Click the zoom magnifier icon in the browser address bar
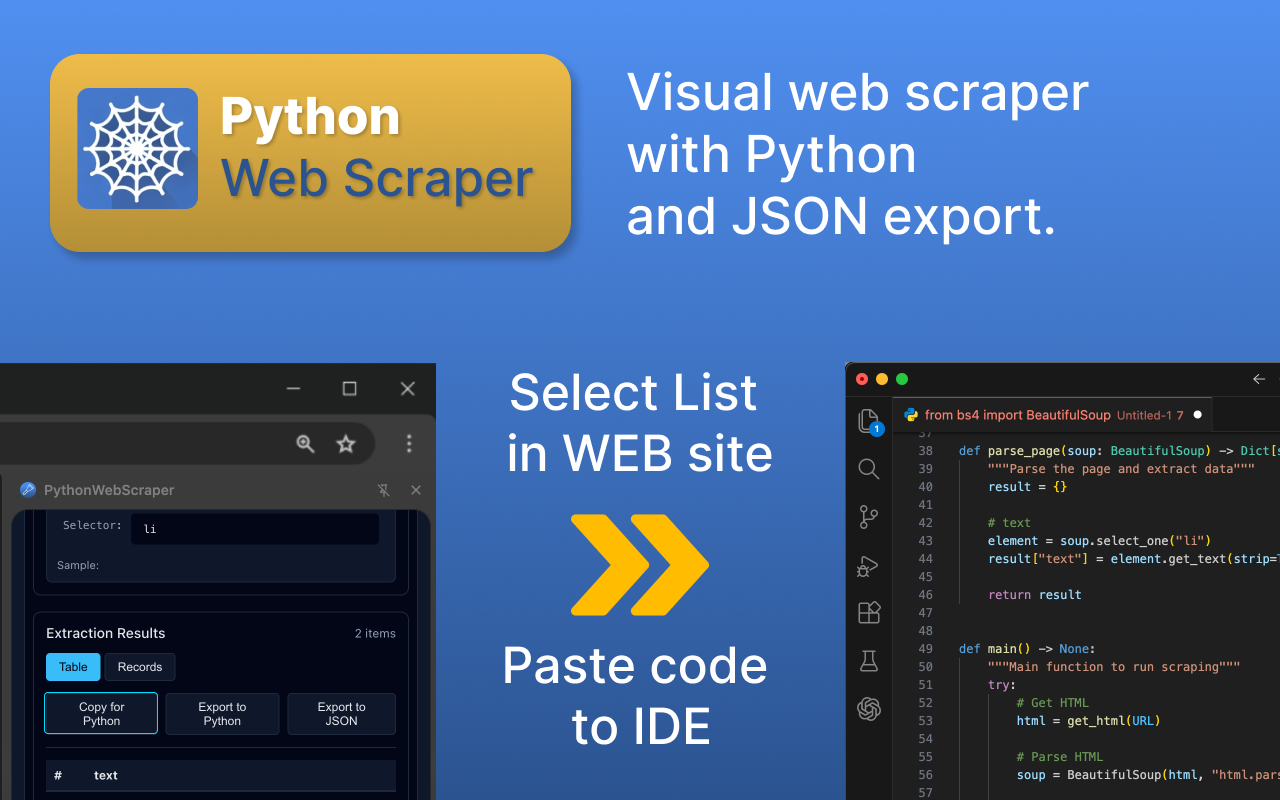This screenshot has height=800, width=1280. pos(306,444)
